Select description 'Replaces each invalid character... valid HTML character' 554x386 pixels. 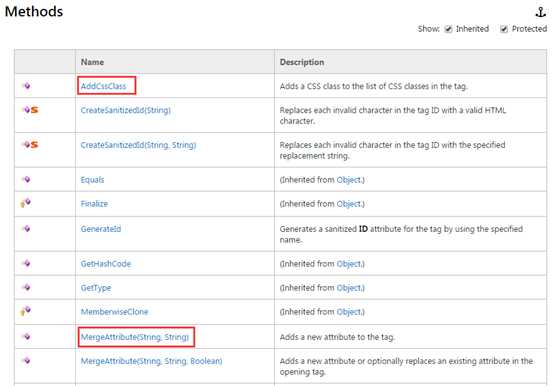click(x=393, y=115)
